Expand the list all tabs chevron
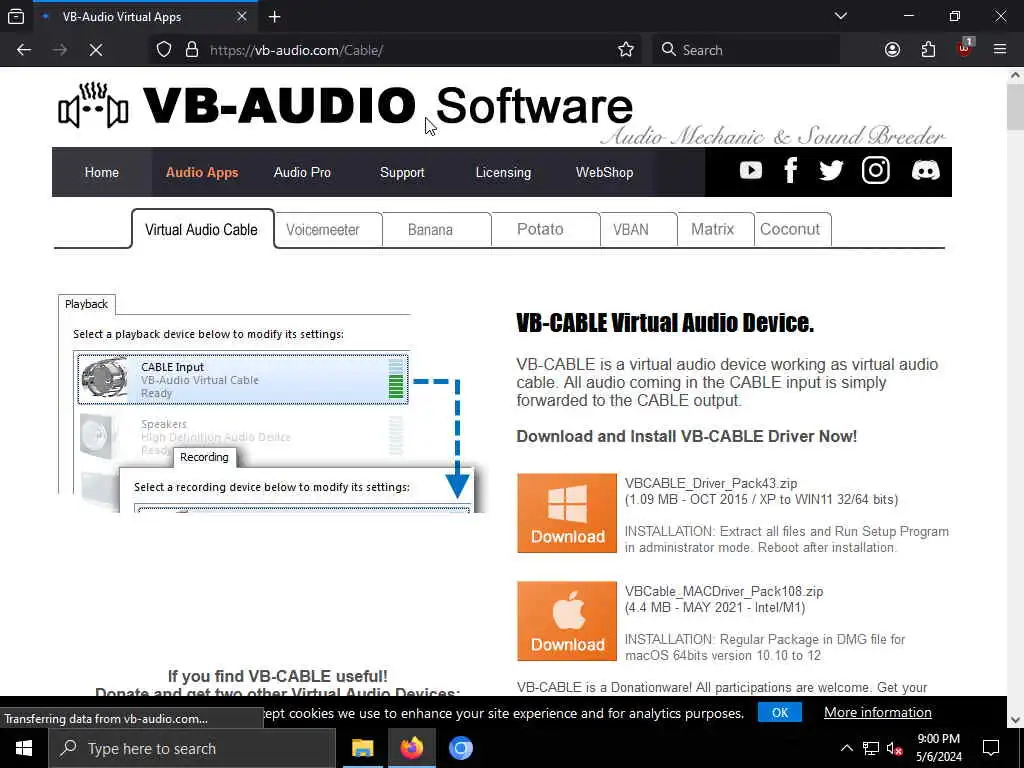The height and width of the screenshot is (768, 1024). [x=841, y=17]
